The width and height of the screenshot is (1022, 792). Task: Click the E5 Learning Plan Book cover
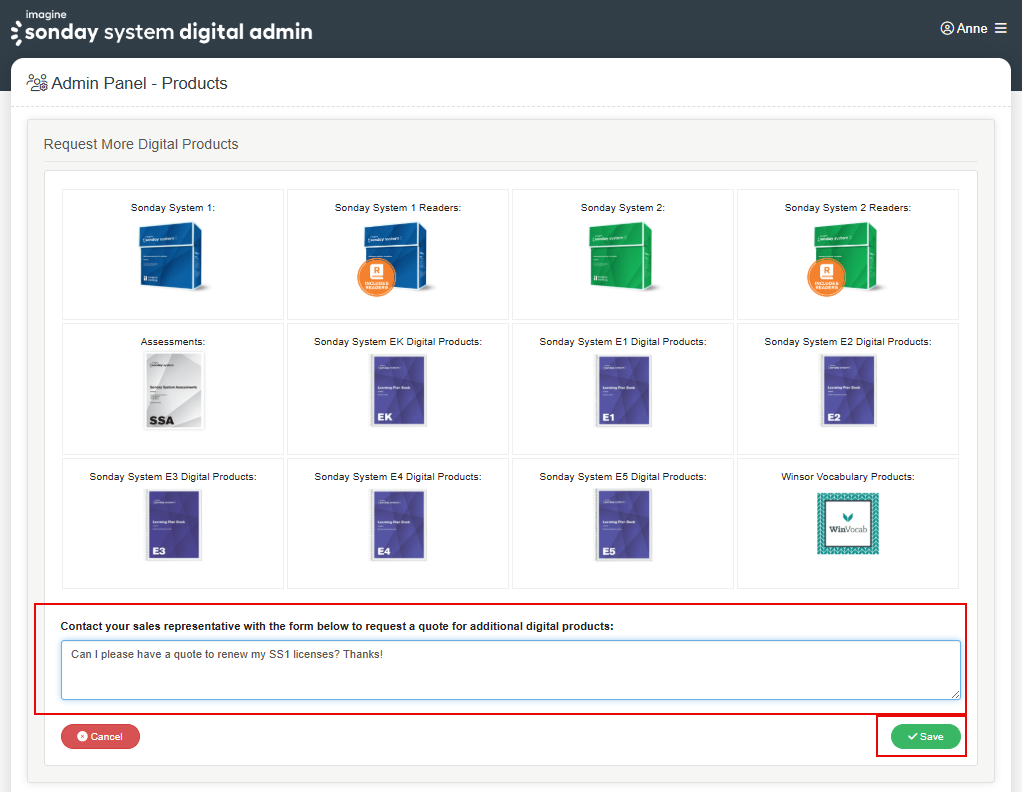coord(622,525)
